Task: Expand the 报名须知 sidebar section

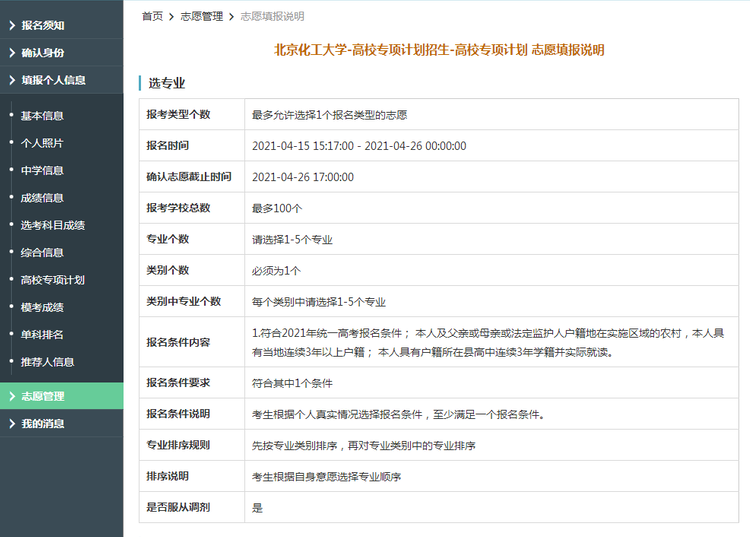Action: (61, 25)
